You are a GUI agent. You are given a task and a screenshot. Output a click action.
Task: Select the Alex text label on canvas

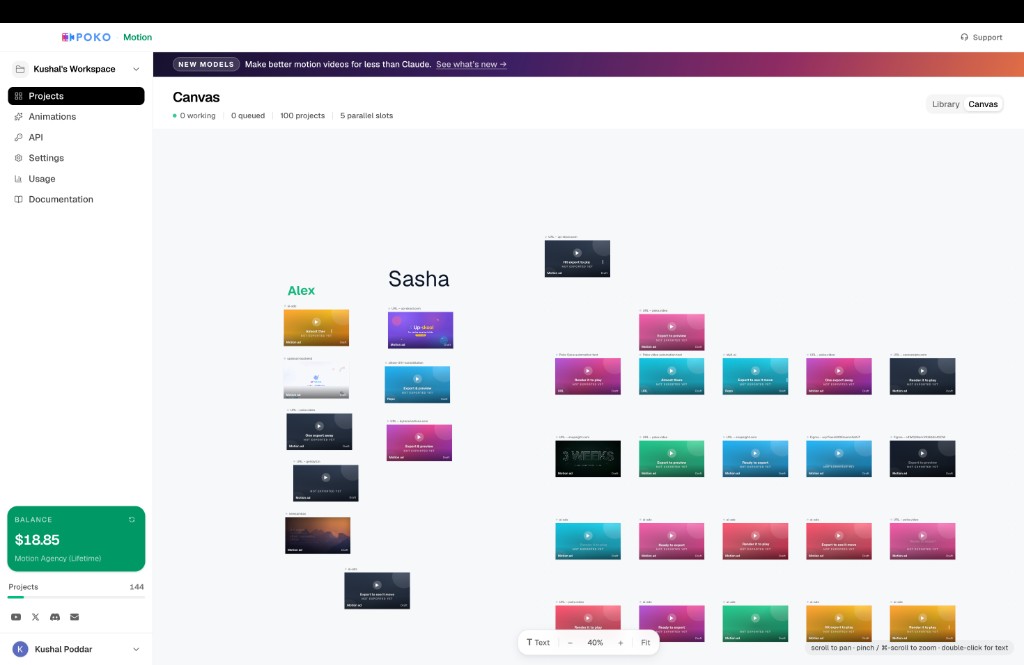click(x=301, y=291)
